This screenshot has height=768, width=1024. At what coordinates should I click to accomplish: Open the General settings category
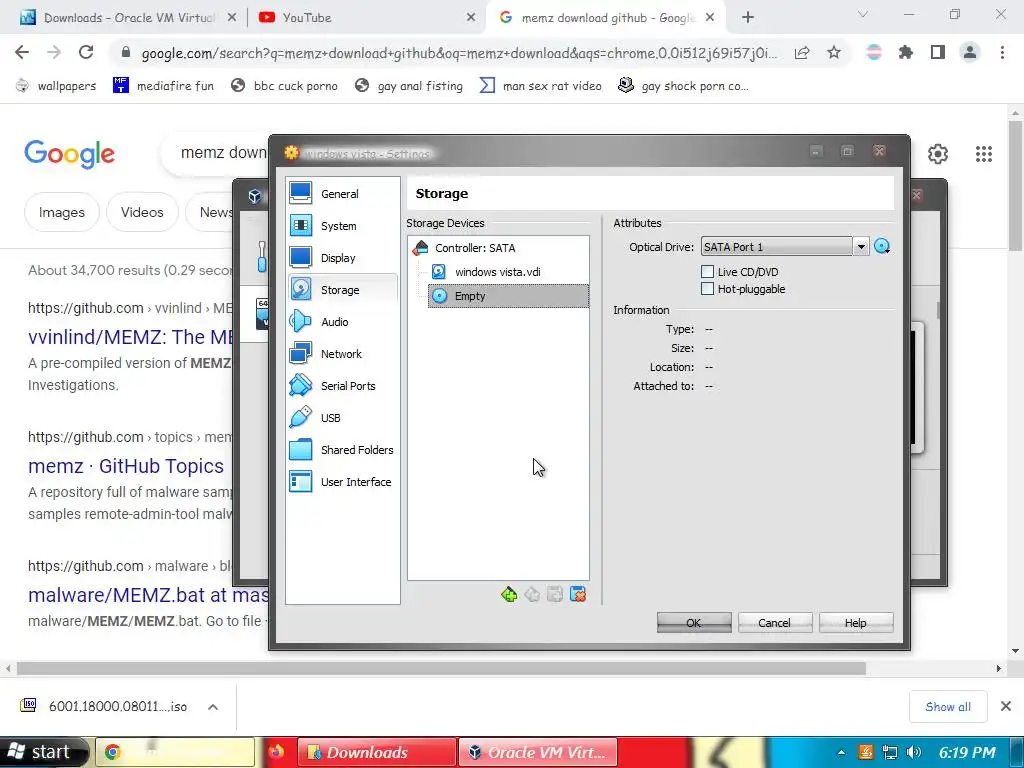[342, 193]
